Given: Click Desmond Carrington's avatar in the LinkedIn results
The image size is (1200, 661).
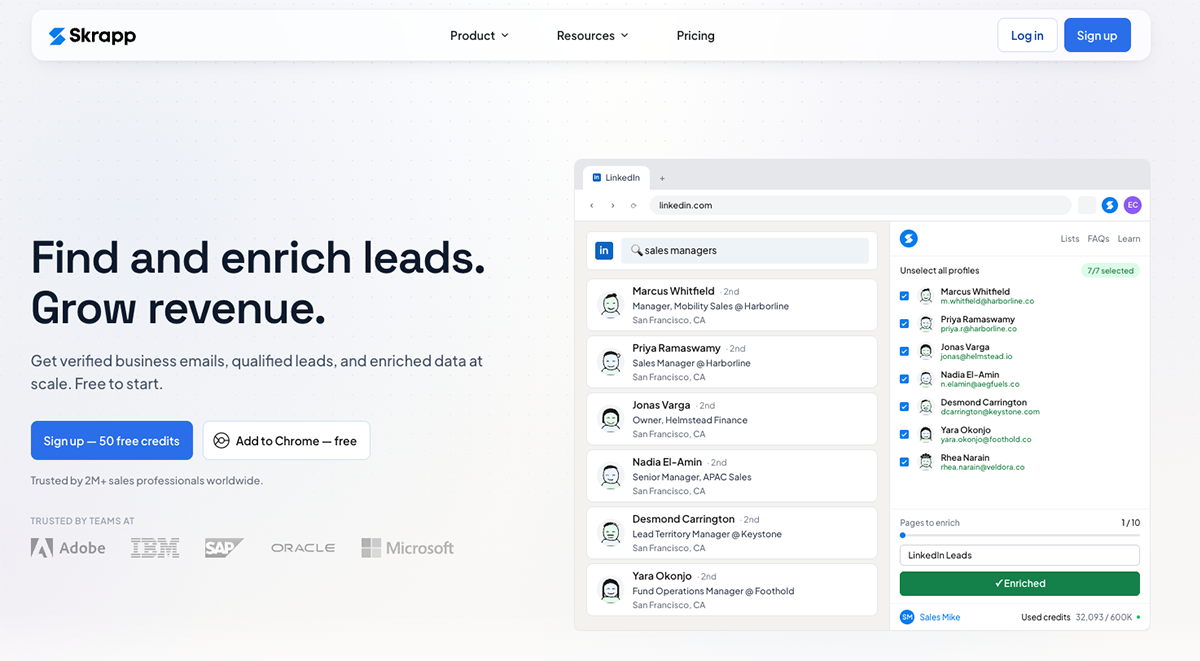Looking at the screenshot, I should tap(610, 533).
